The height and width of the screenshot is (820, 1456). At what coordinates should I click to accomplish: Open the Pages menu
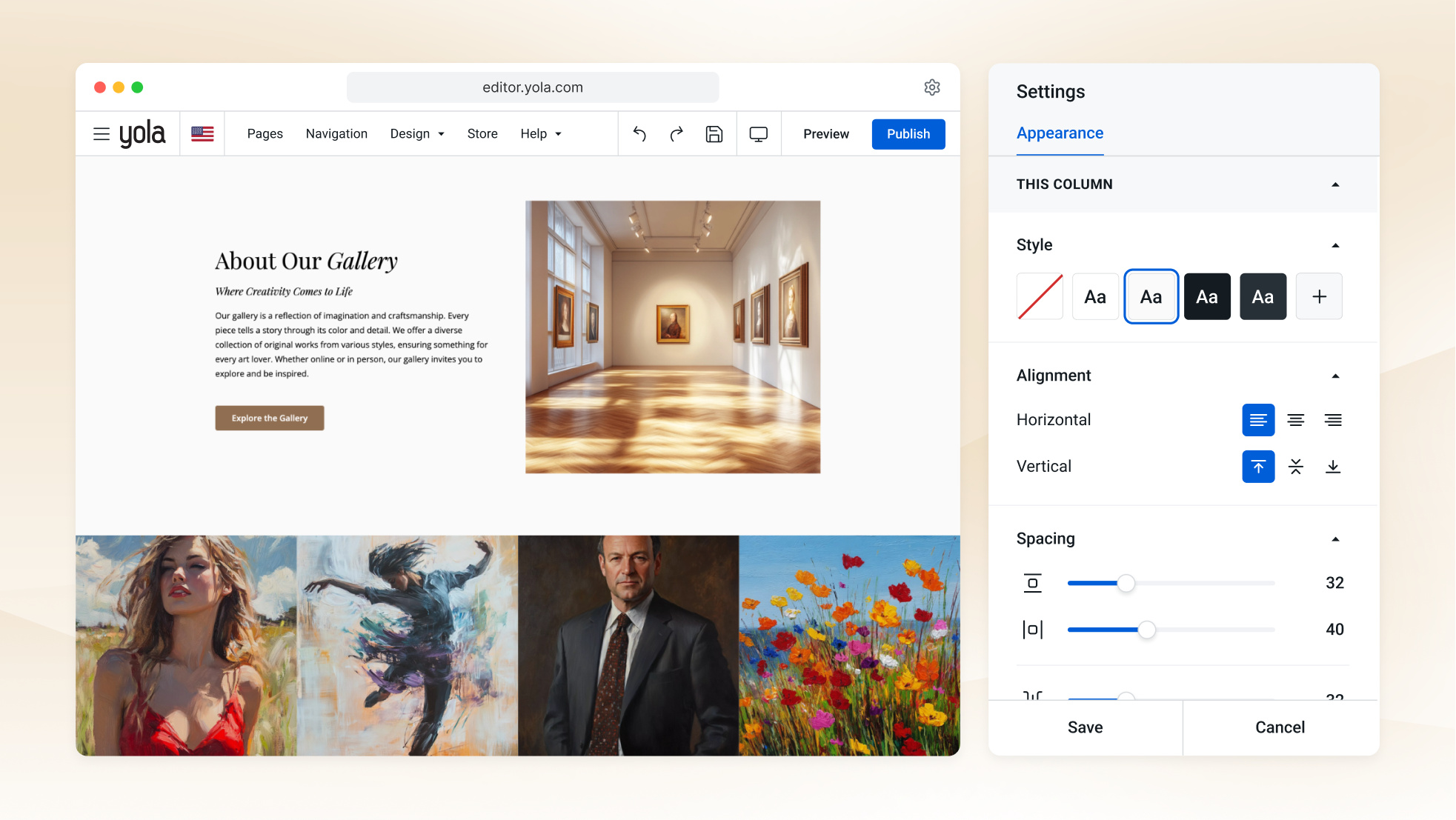pyautogui.click(x=265, y=134)
